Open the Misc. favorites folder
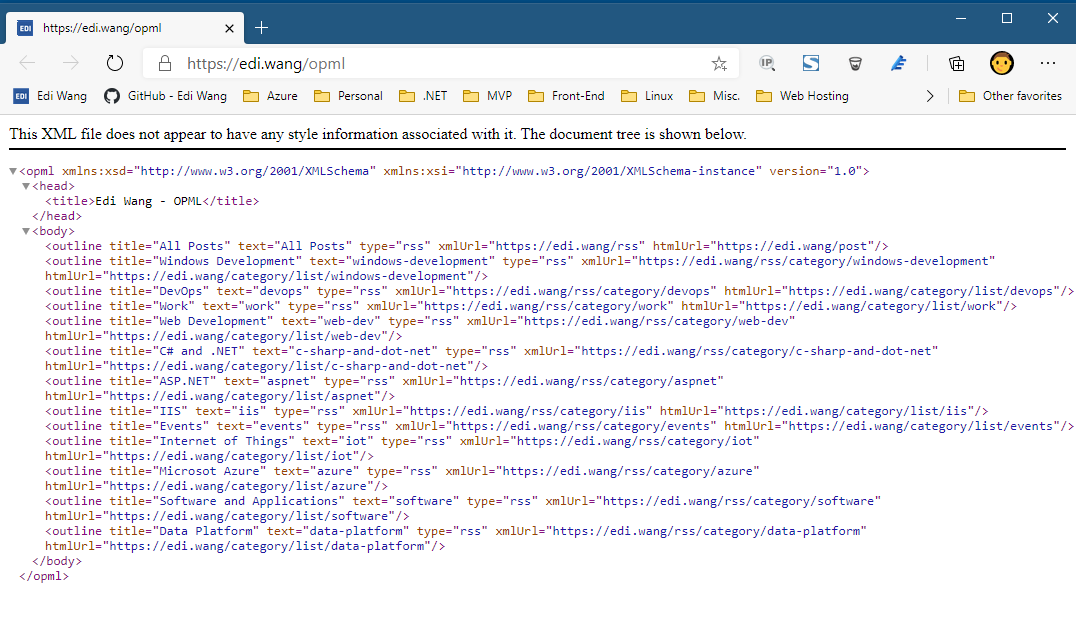 pyautogui.click(x=714, y=96)
